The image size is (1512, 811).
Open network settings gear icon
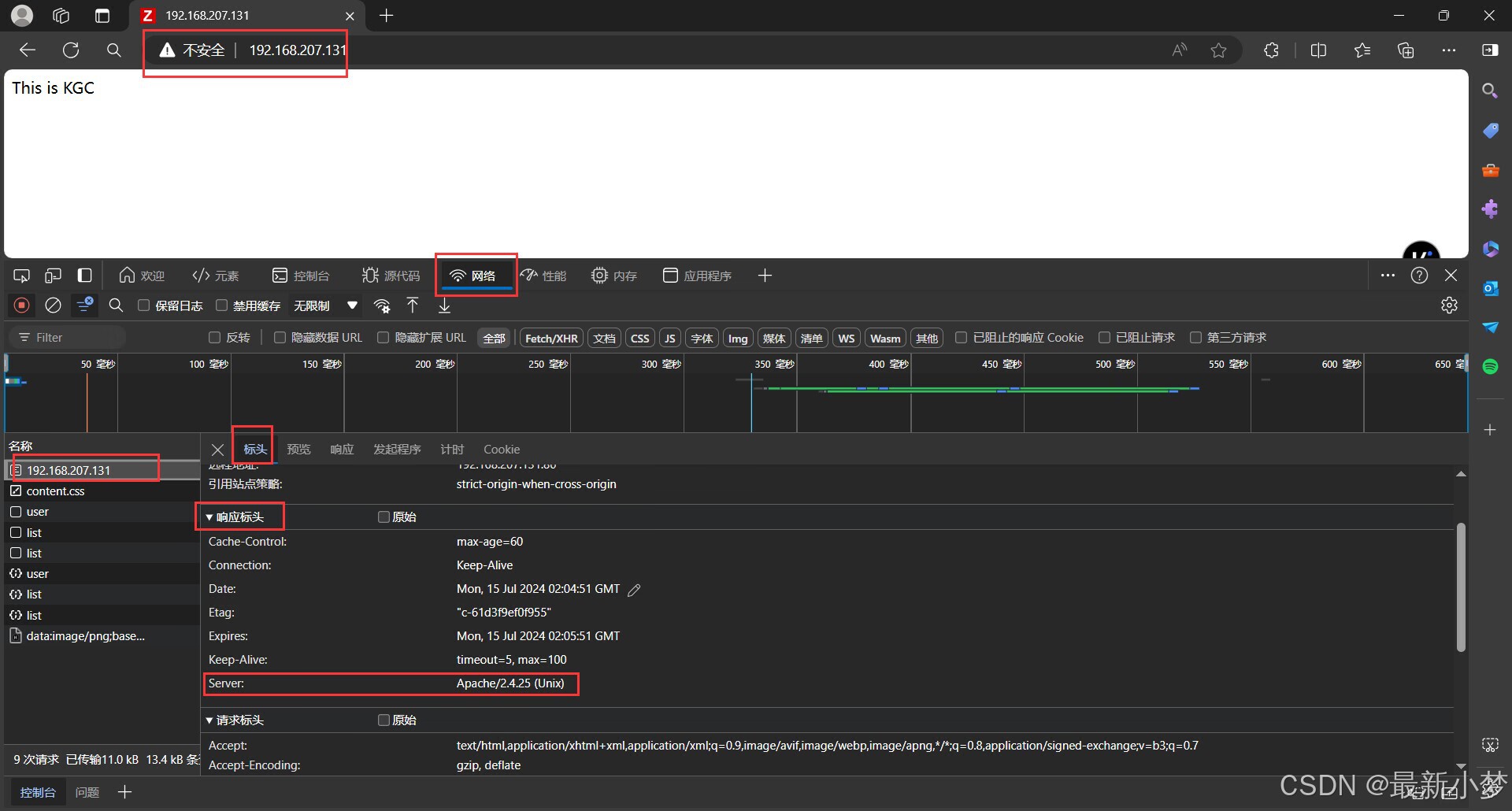point(1449,306)
